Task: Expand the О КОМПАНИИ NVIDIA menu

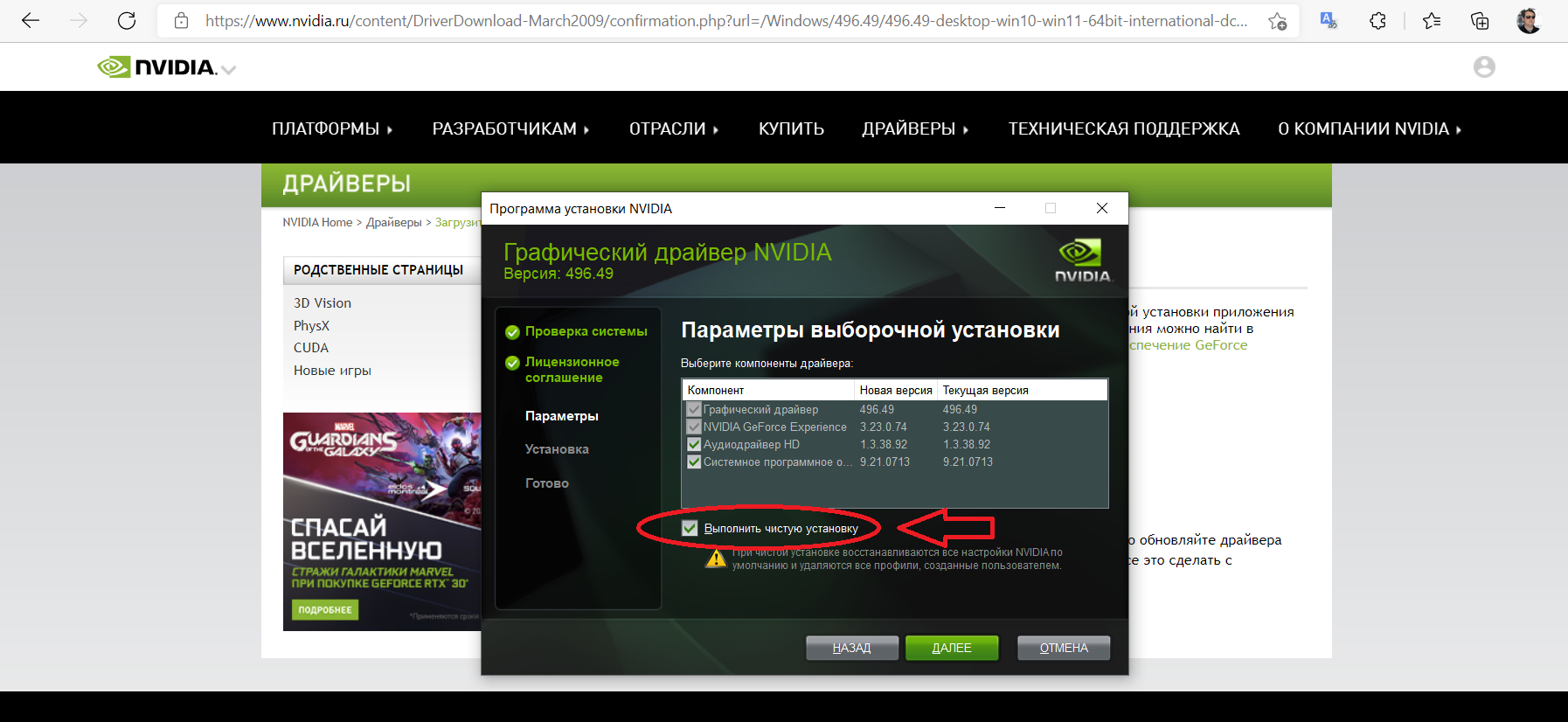Action: tap(1370, 128)
